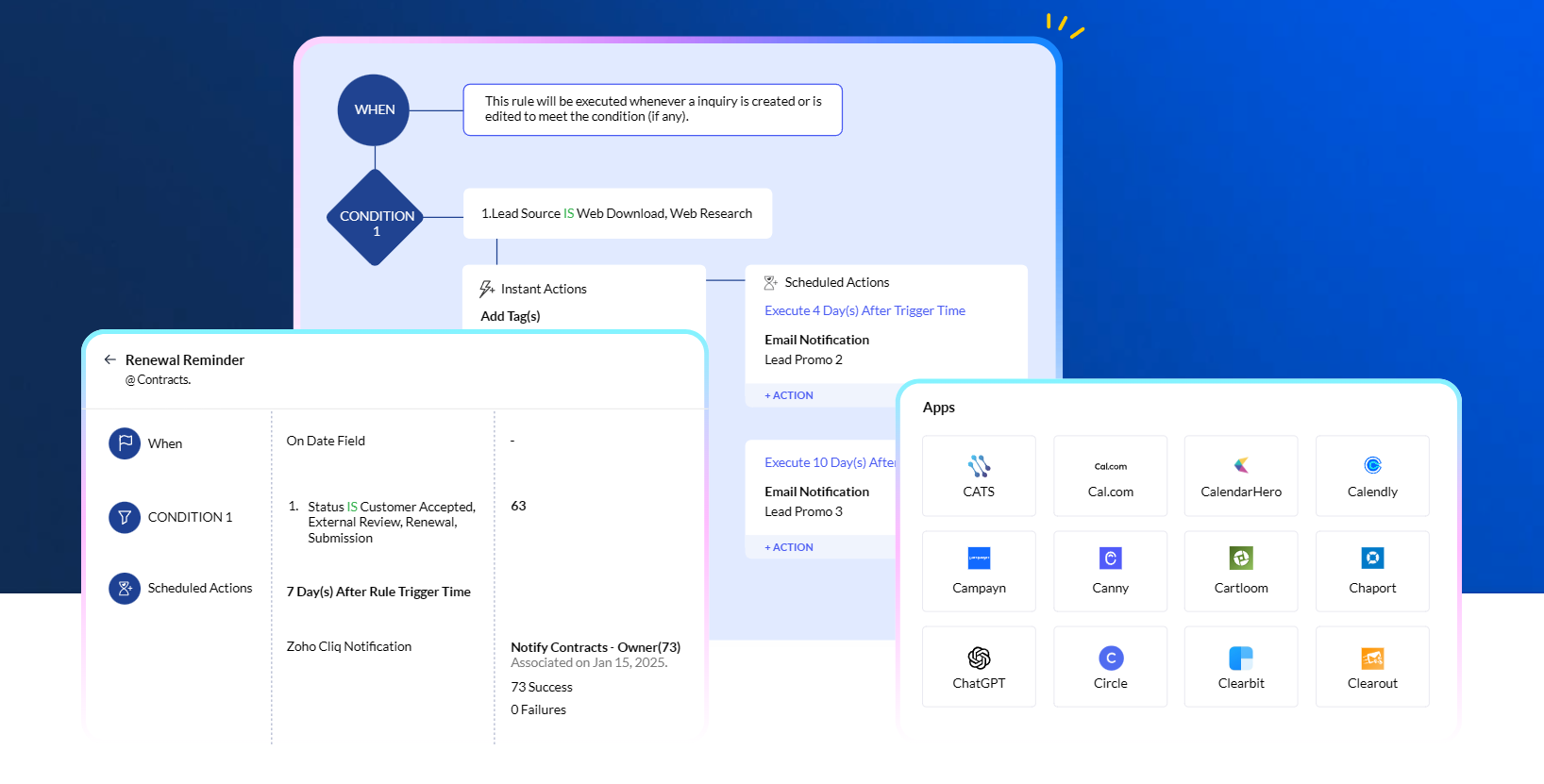Click Notify Contracts - Owner(73)
The height and width of the screenshot is (784, 1544).
[x=596, y=647]
